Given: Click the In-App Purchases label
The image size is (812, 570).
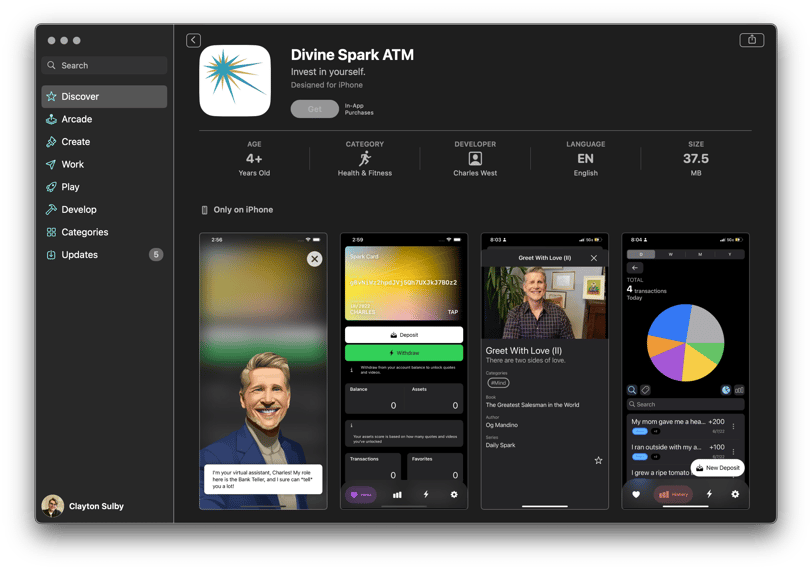Looking at the screenshot, I should click(x=359, y=109).
